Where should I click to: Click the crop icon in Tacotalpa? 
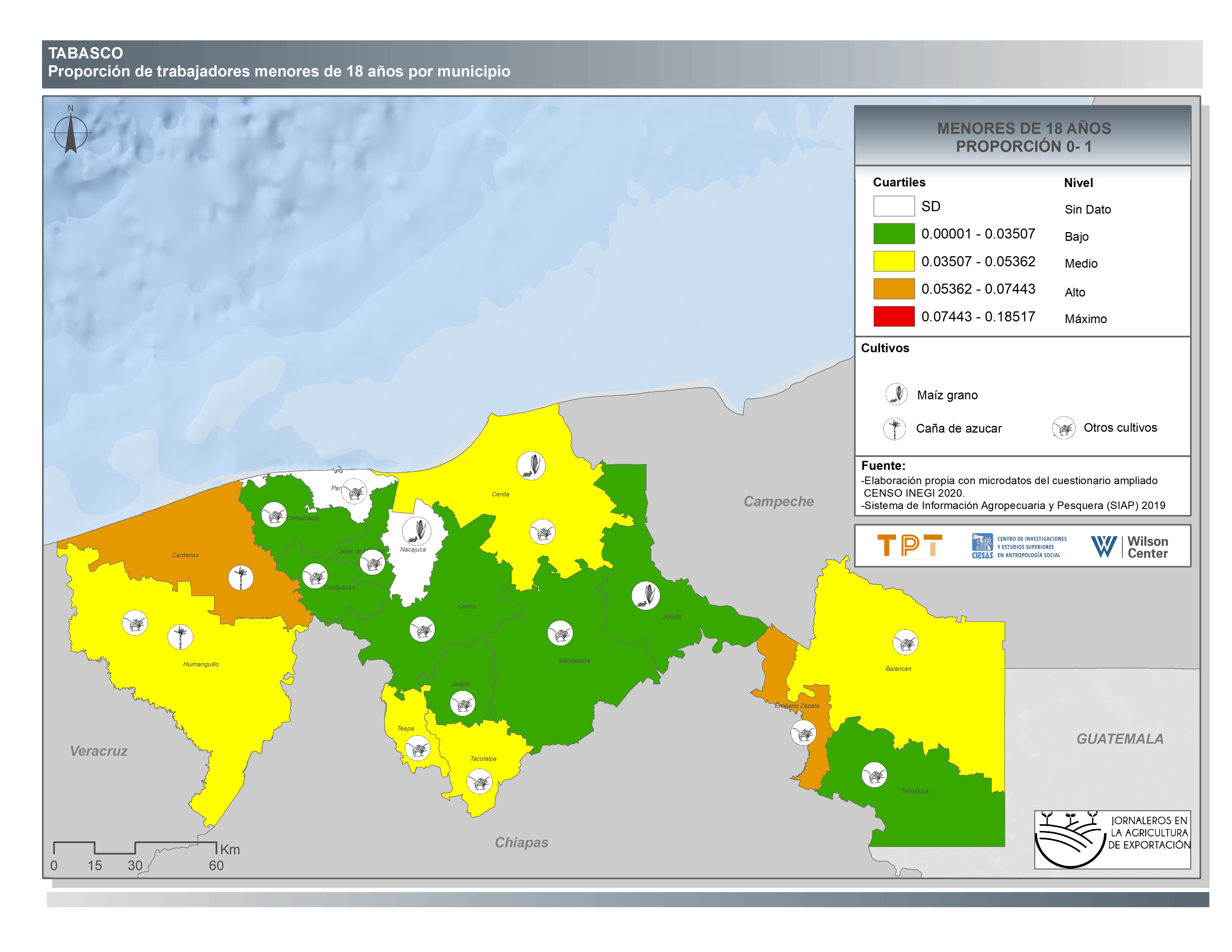479,782
